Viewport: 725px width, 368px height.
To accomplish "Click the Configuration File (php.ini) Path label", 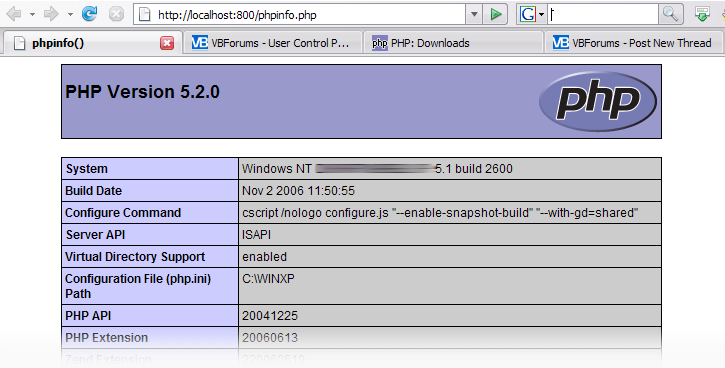I will [138, 286].
